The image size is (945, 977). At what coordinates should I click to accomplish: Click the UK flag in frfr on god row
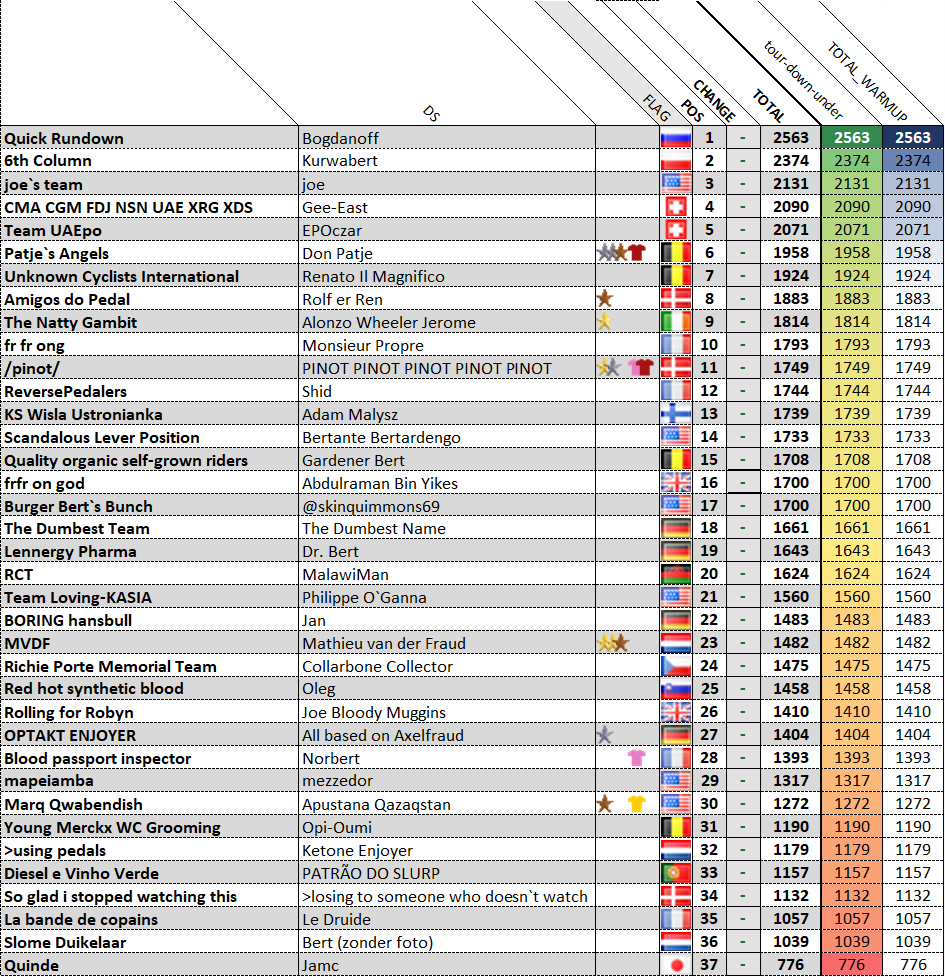(x=676, y=483)
